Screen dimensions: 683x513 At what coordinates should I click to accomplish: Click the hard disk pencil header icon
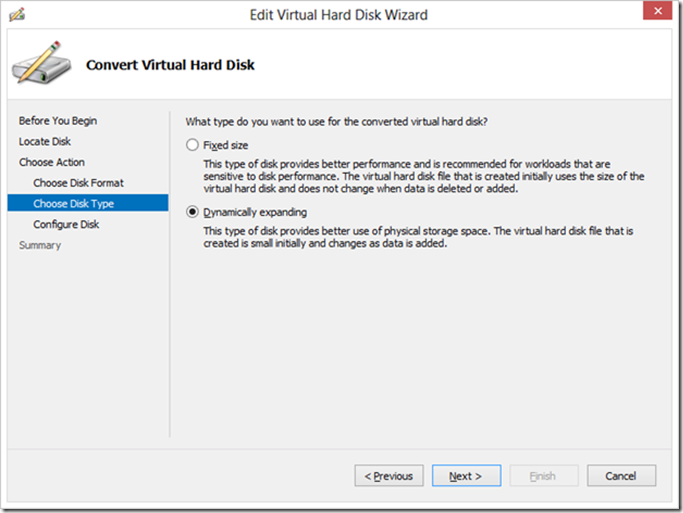click(x=42, y=63)
